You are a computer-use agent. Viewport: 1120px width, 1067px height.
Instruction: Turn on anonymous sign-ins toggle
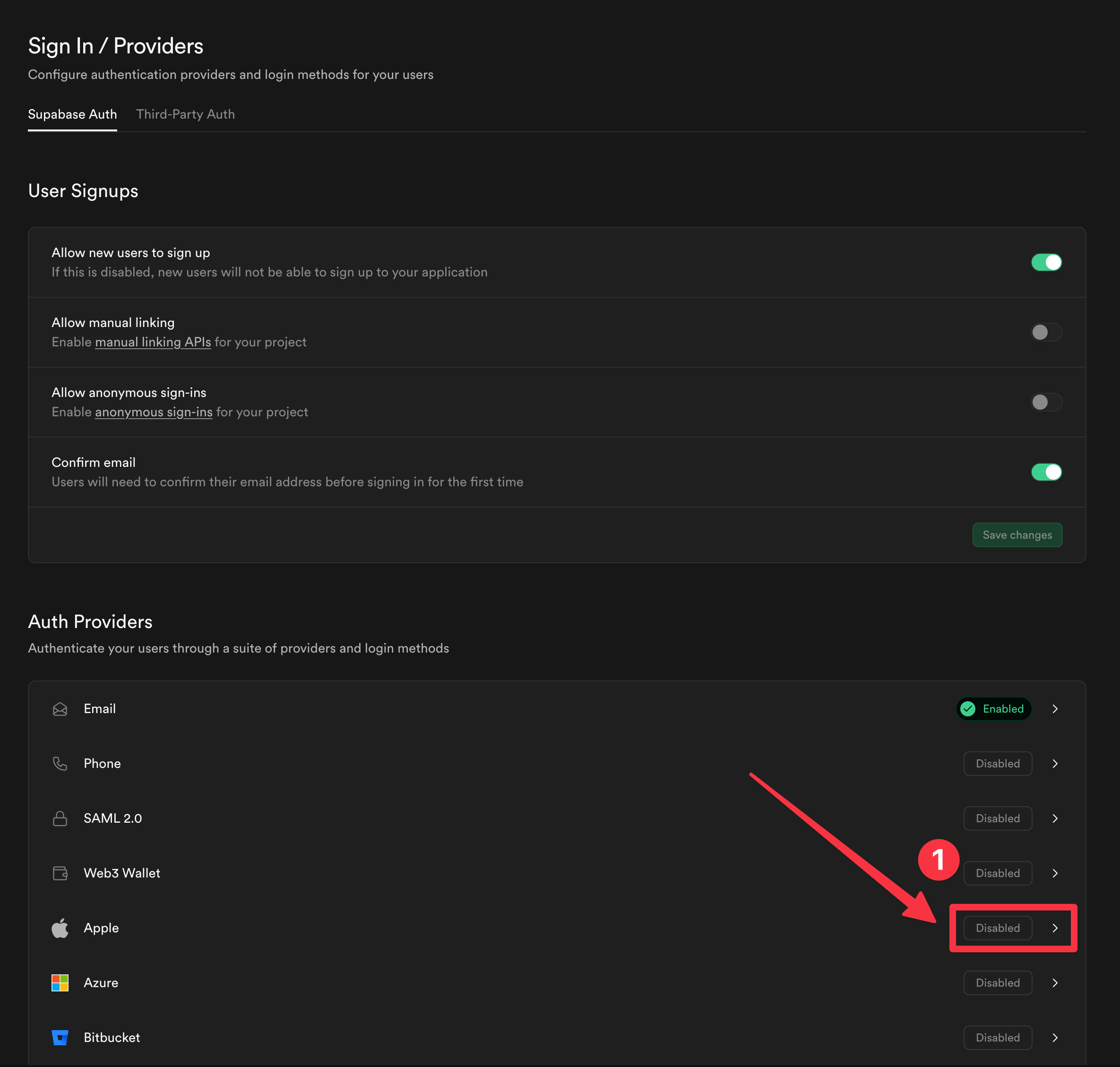coord(1046,402)
